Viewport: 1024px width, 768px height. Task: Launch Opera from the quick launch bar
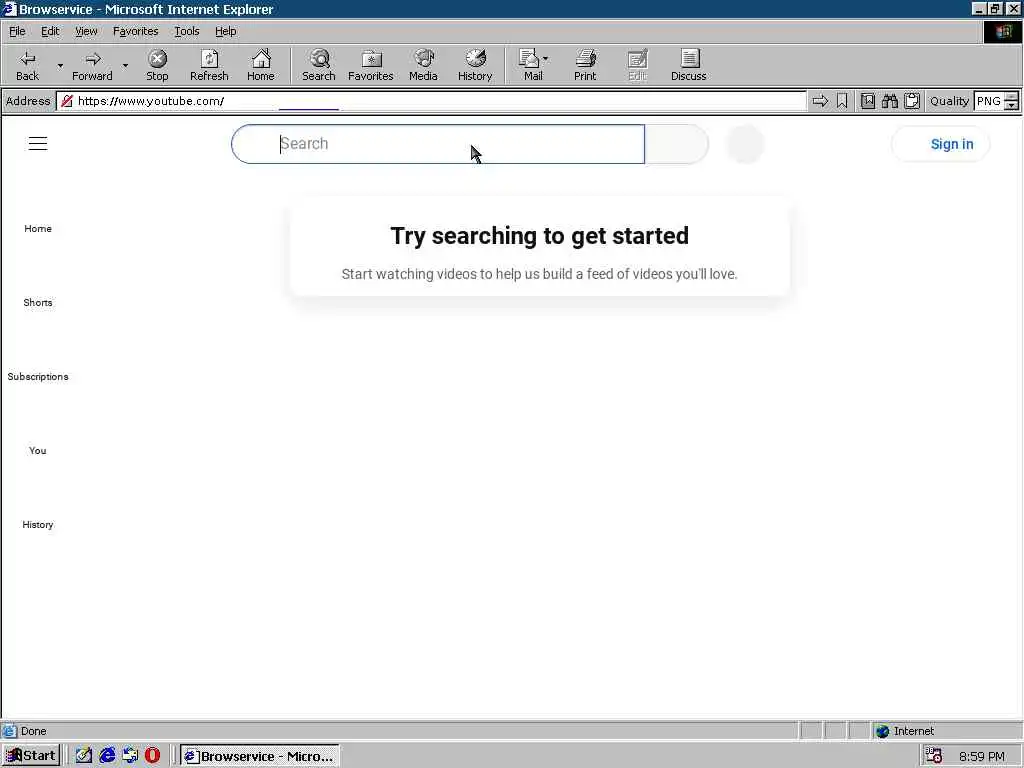(152, 756)
